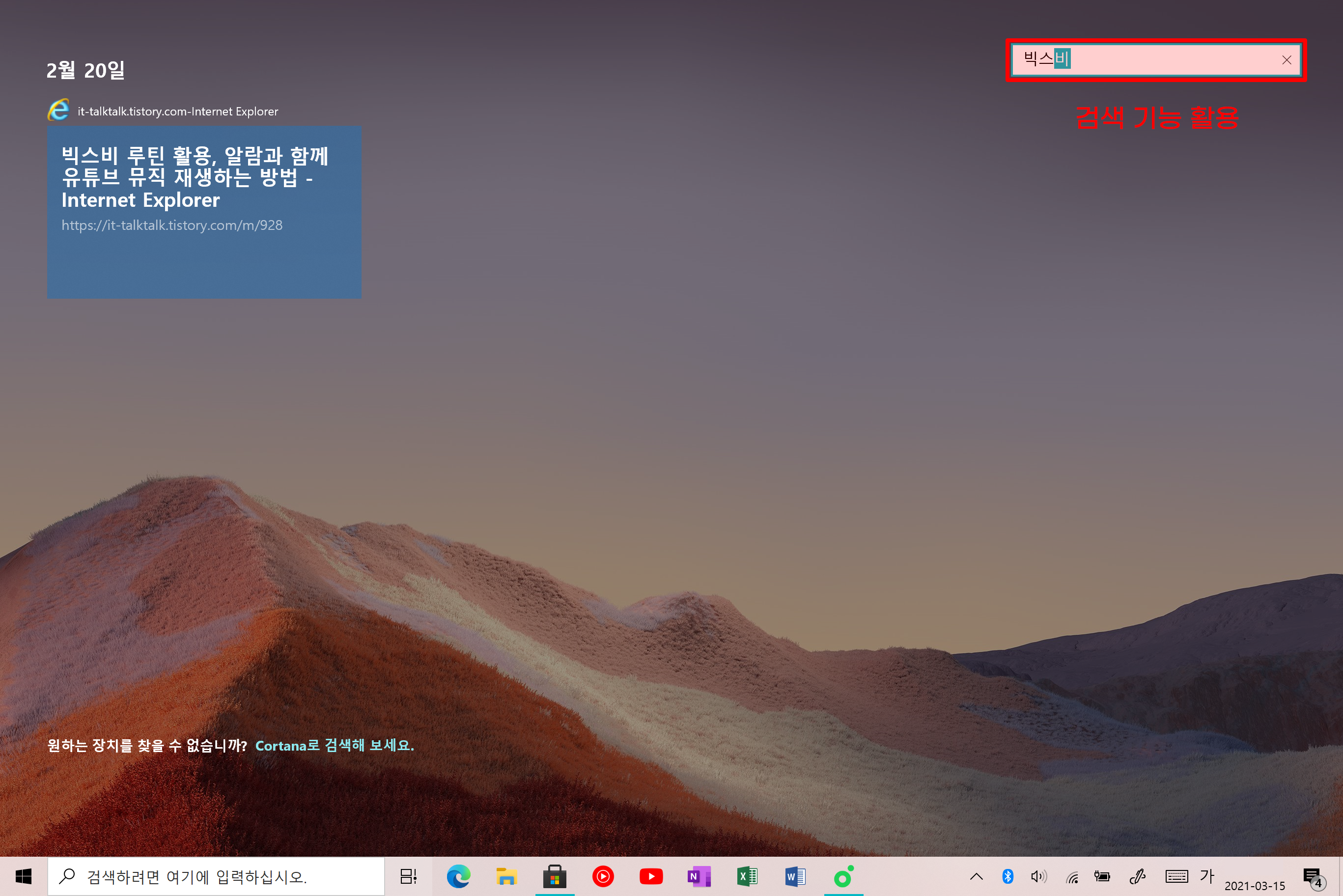Screen dimensions: 1343x896
Task: Open the speaker volume control
Action: 1038,876
